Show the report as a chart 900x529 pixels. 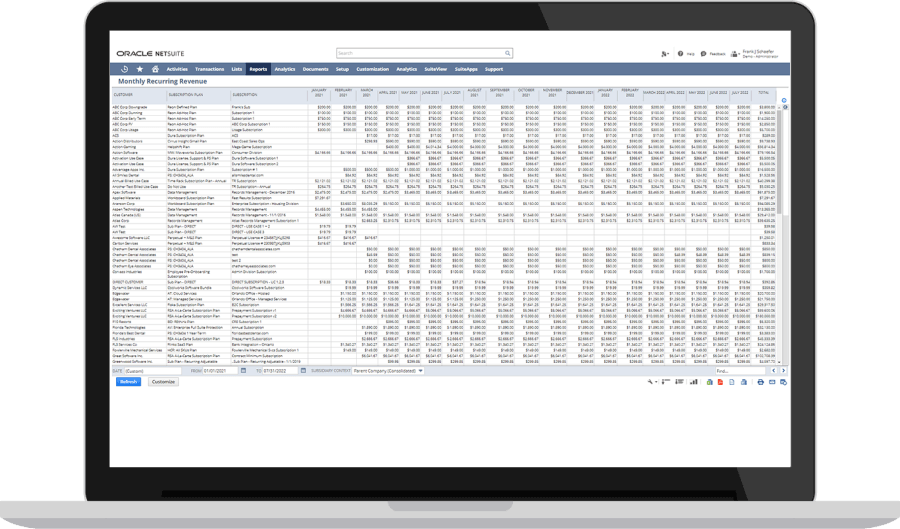point(694,382)
